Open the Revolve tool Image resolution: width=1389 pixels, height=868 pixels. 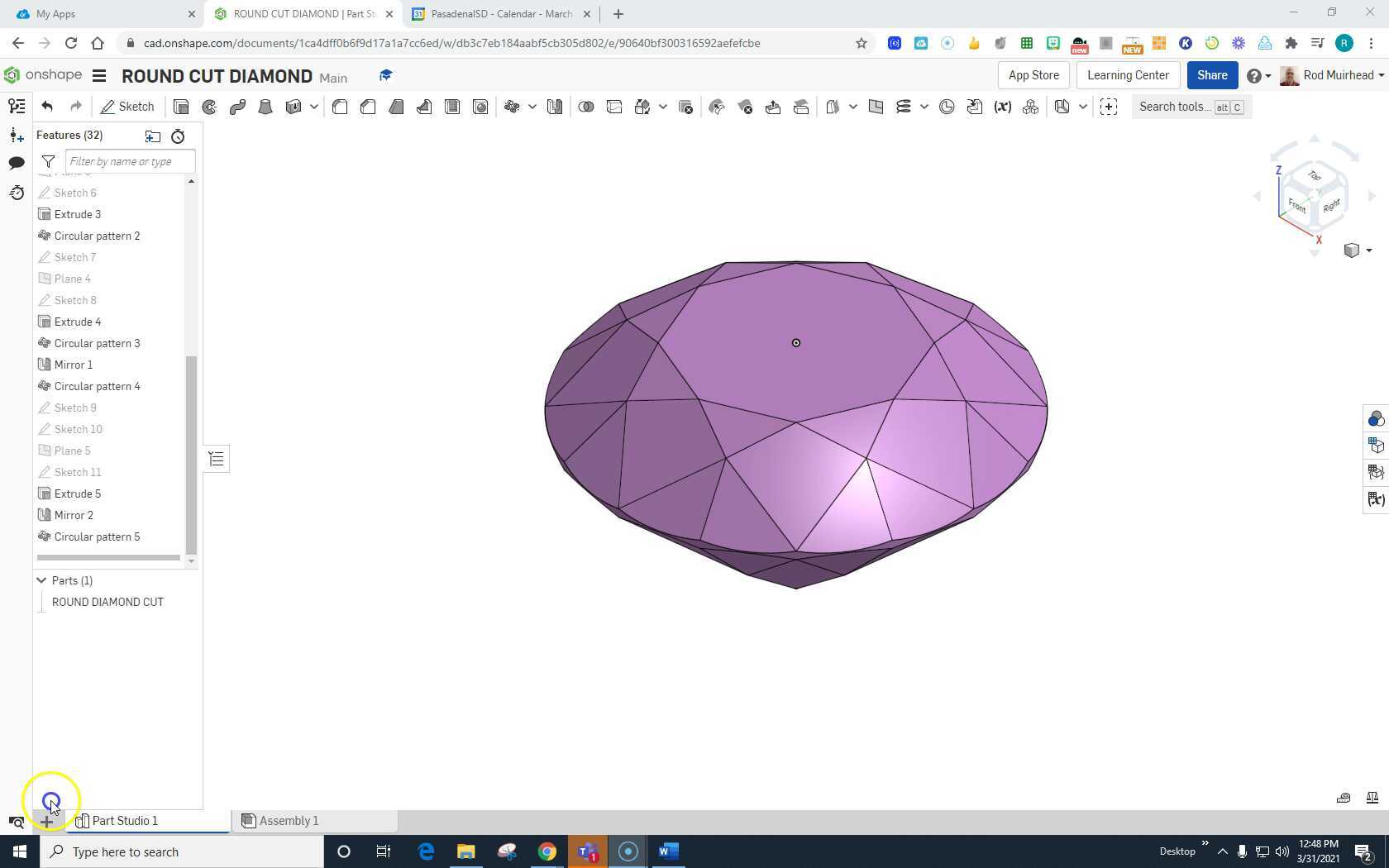click(209, 107)
